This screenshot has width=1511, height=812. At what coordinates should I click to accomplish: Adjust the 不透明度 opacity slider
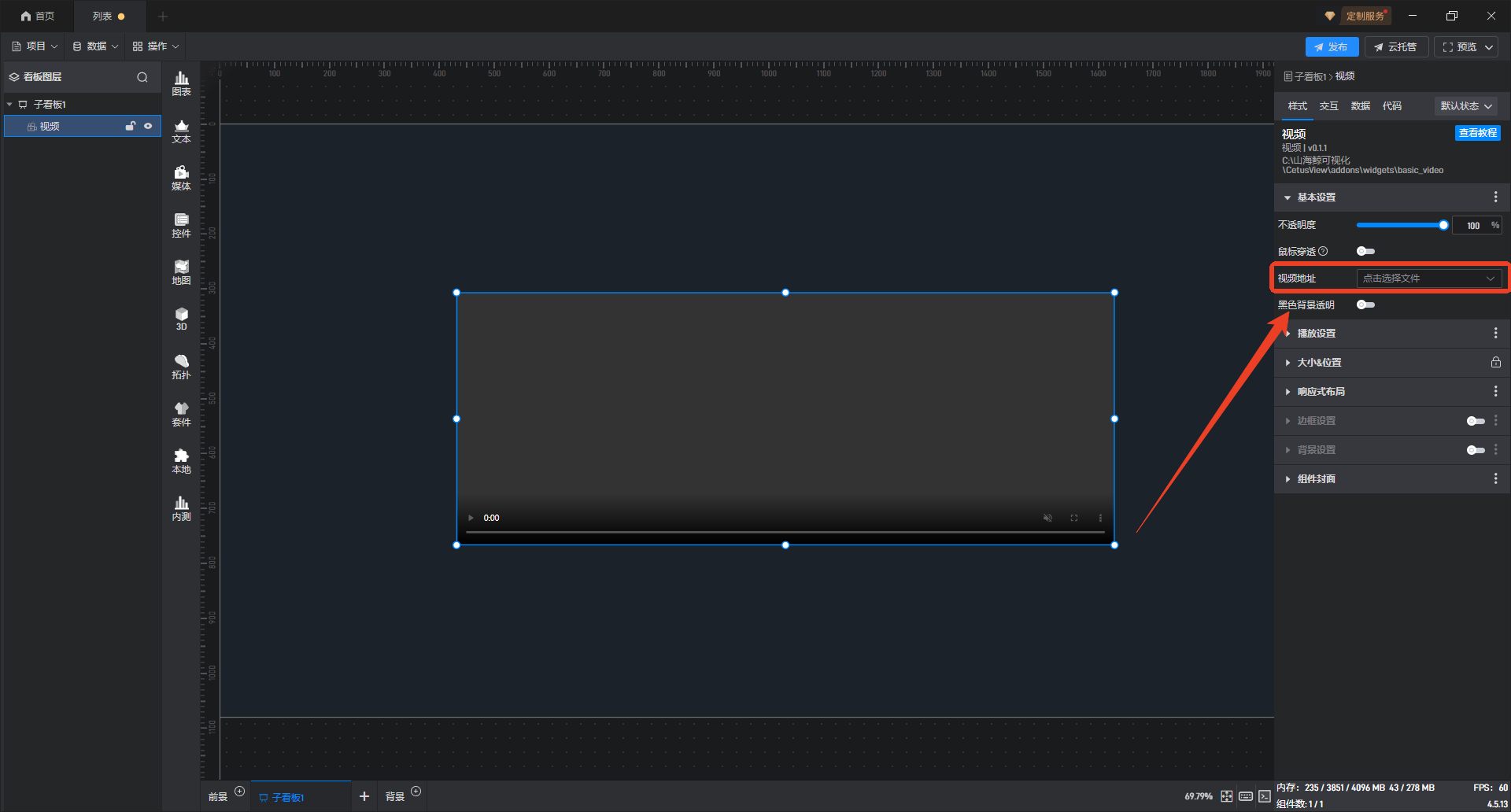tap(1401, 225)
